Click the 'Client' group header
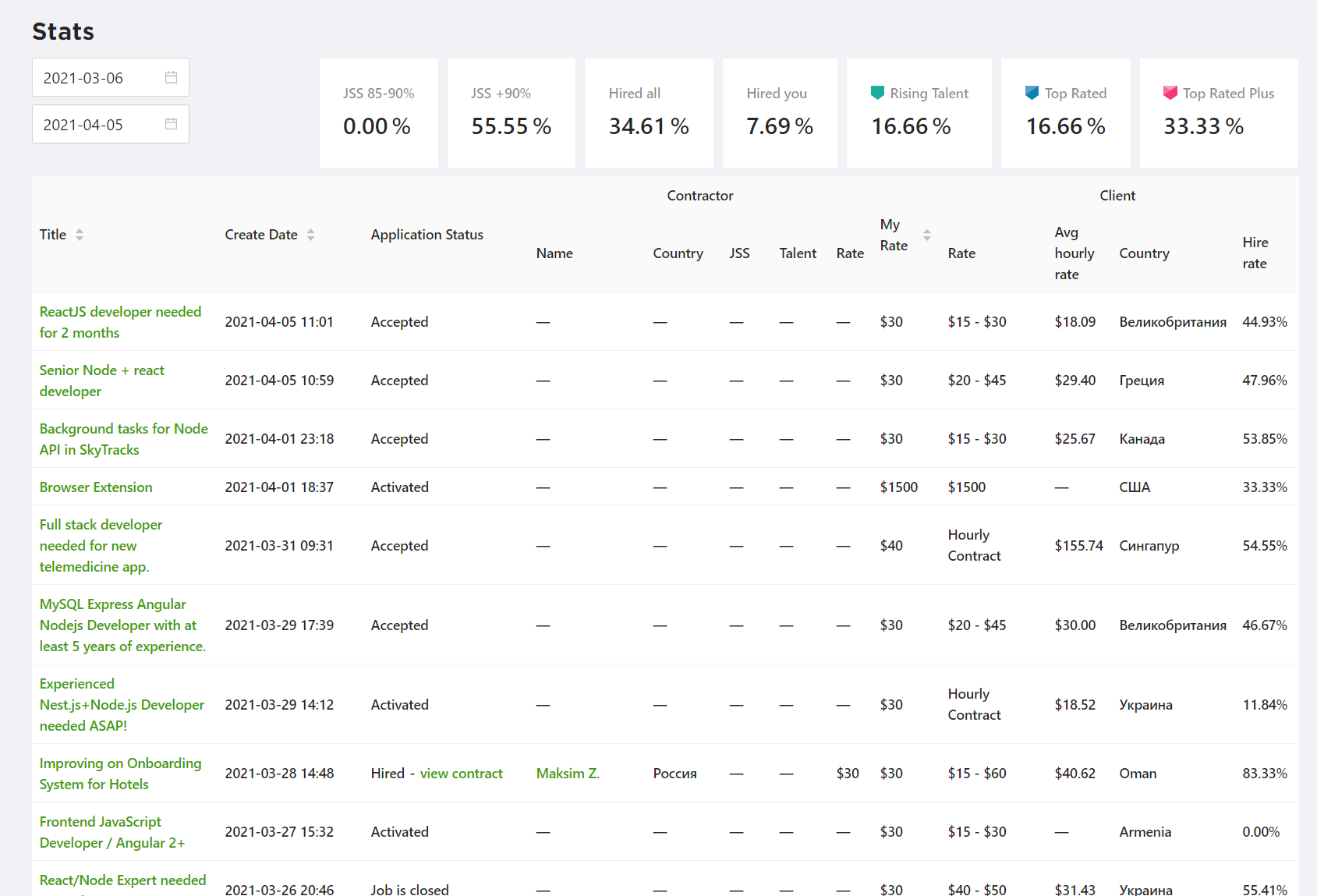1317x896 pixels. pyautogui.click(x=1117, y=196)
